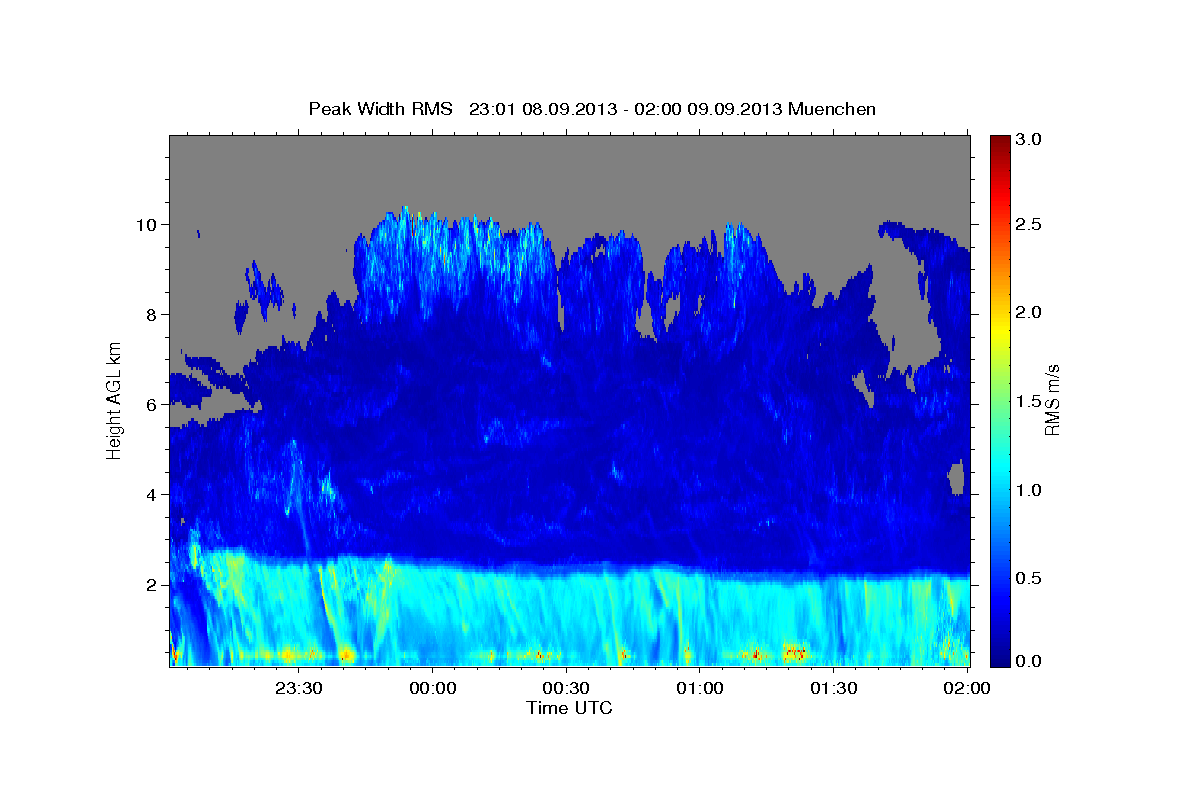Viewport: 1200px width, 800px height.
Task: Click the 23:30 time tick label
Action: [299, 688]
